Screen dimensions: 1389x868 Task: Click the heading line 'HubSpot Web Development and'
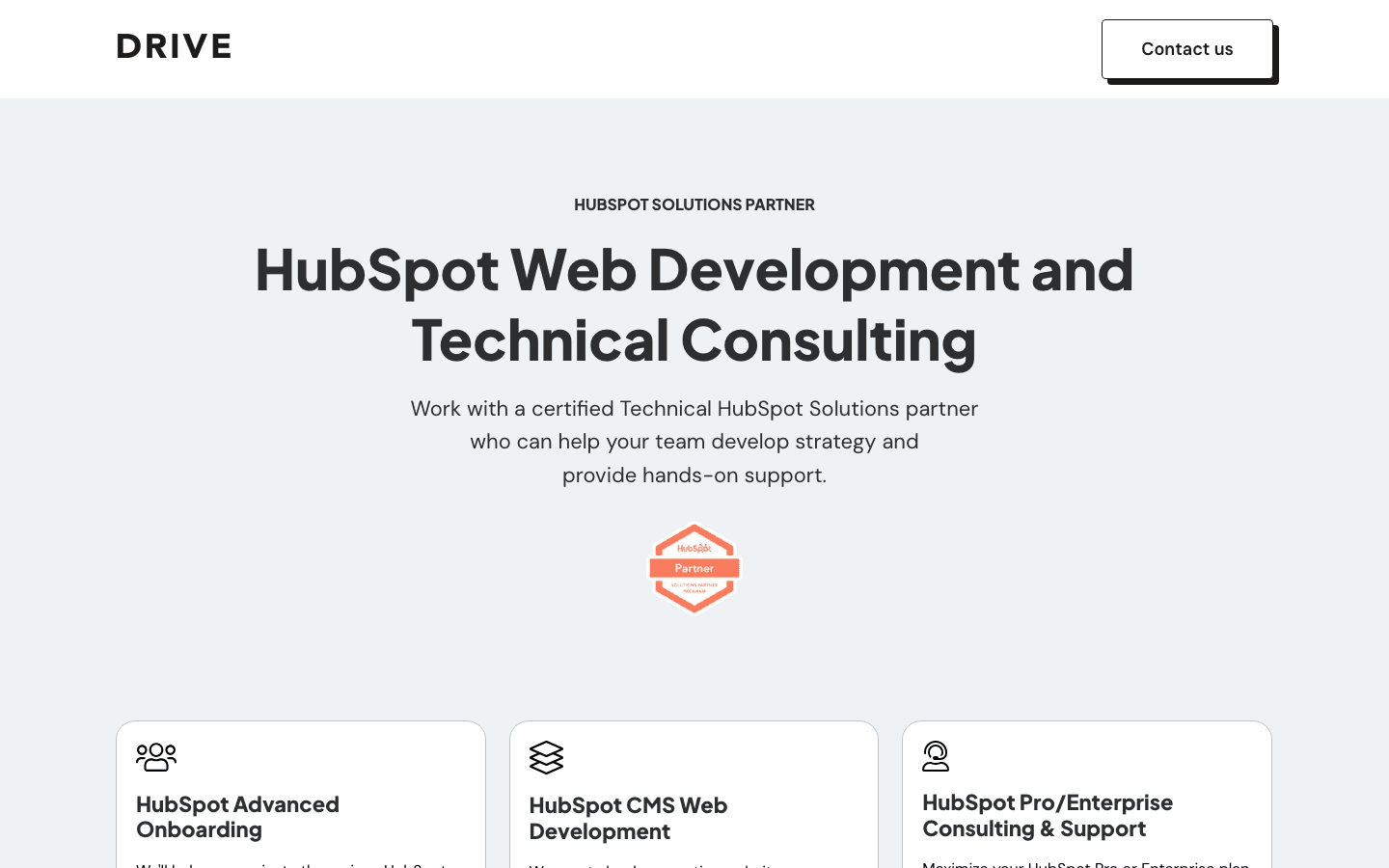pos(694,269)
